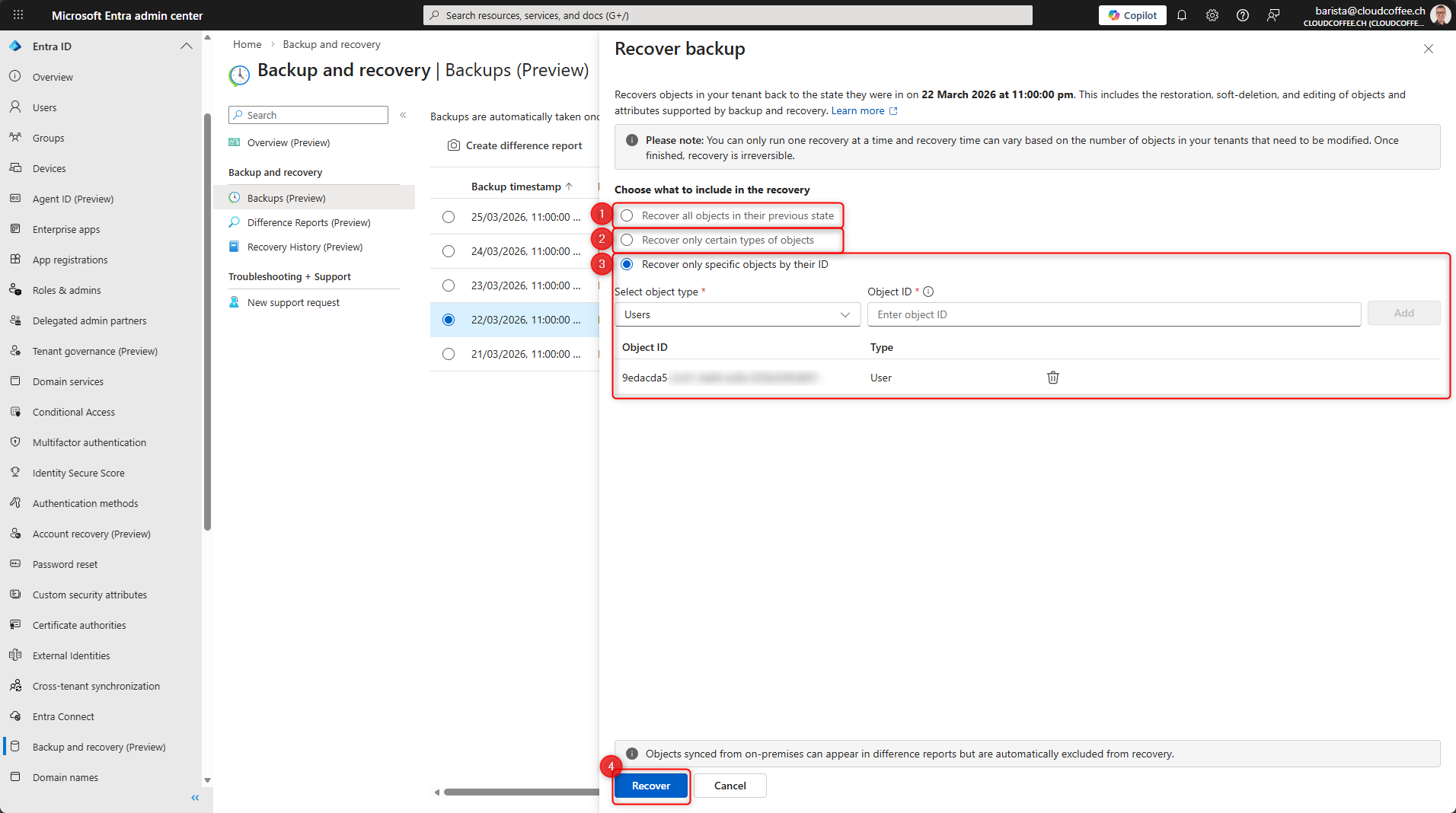Image resolution: width=1456 pixels, height=813 pixels.
Task: Expand the Select object type dropdown
Action: click(x=736, y=315)
